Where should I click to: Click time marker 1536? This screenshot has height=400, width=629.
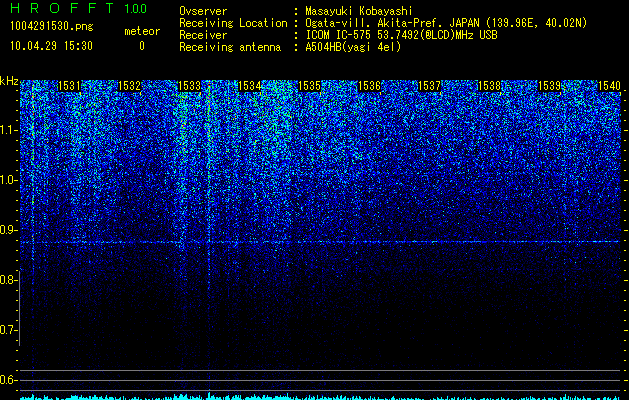369,86
